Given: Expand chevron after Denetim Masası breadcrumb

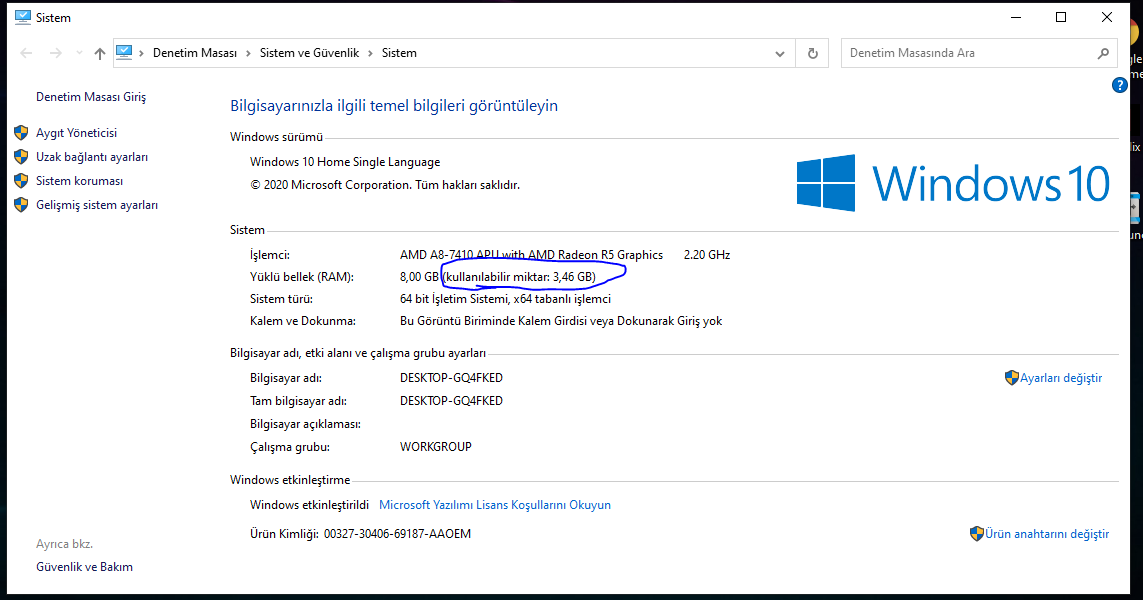Looking at the screenshot, I should point(249,53).
